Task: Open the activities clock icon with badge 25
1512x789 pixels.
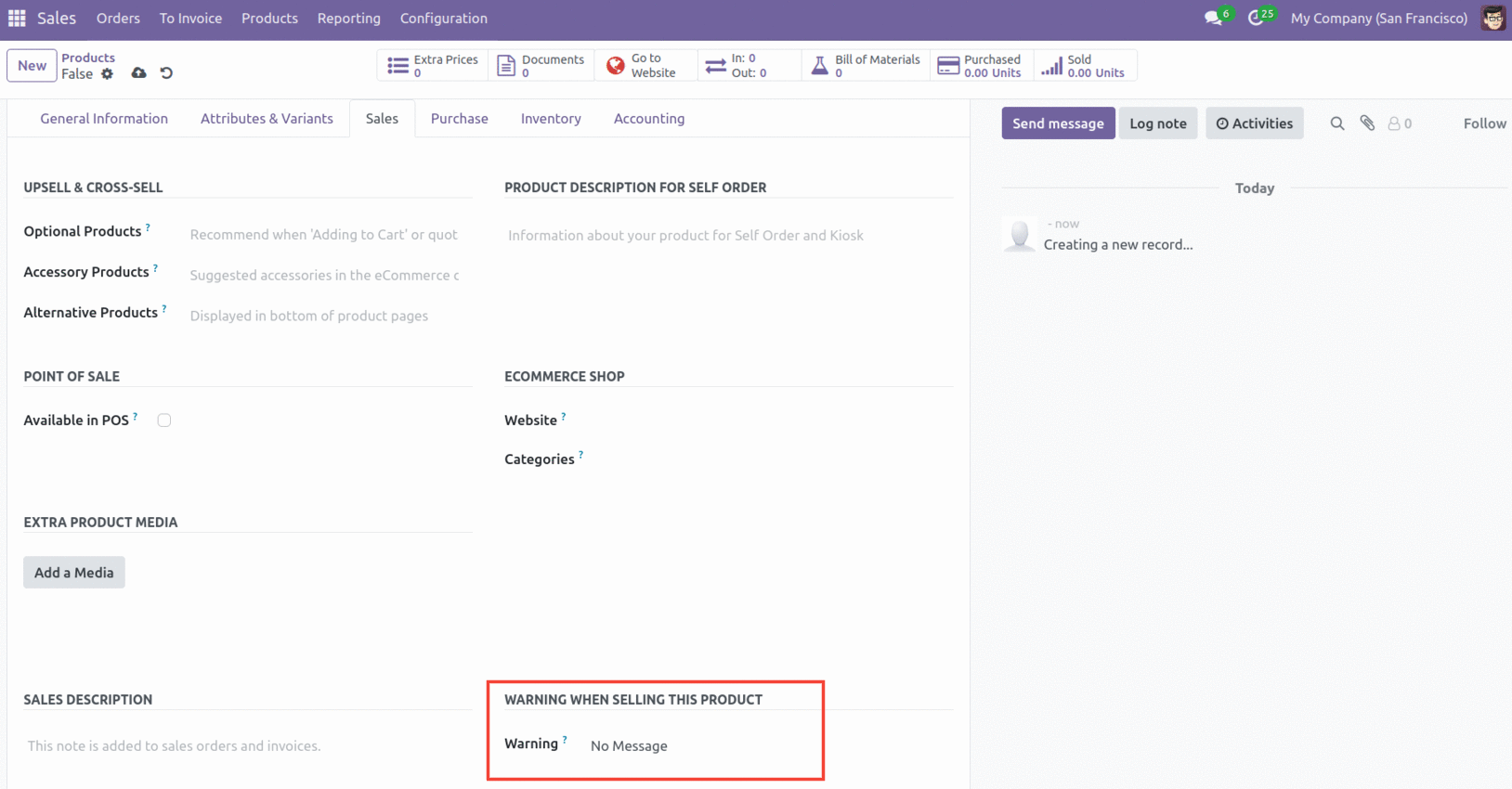Action: (x=1256, y=19)
